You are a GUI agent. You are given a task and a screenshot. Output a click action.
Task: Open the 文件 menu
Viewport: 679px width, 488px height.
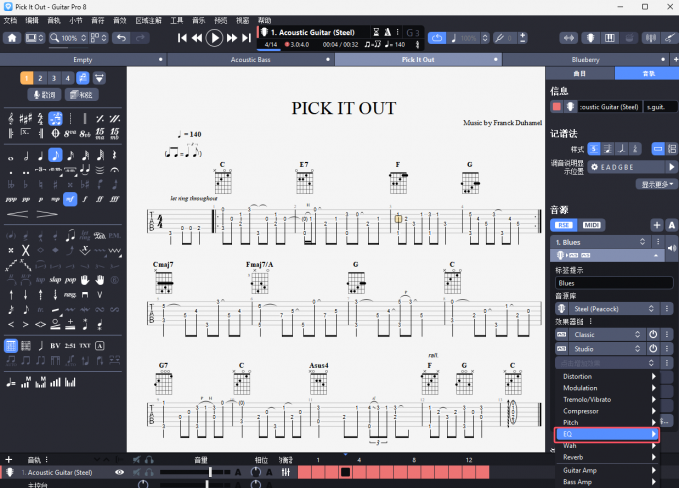10,20
